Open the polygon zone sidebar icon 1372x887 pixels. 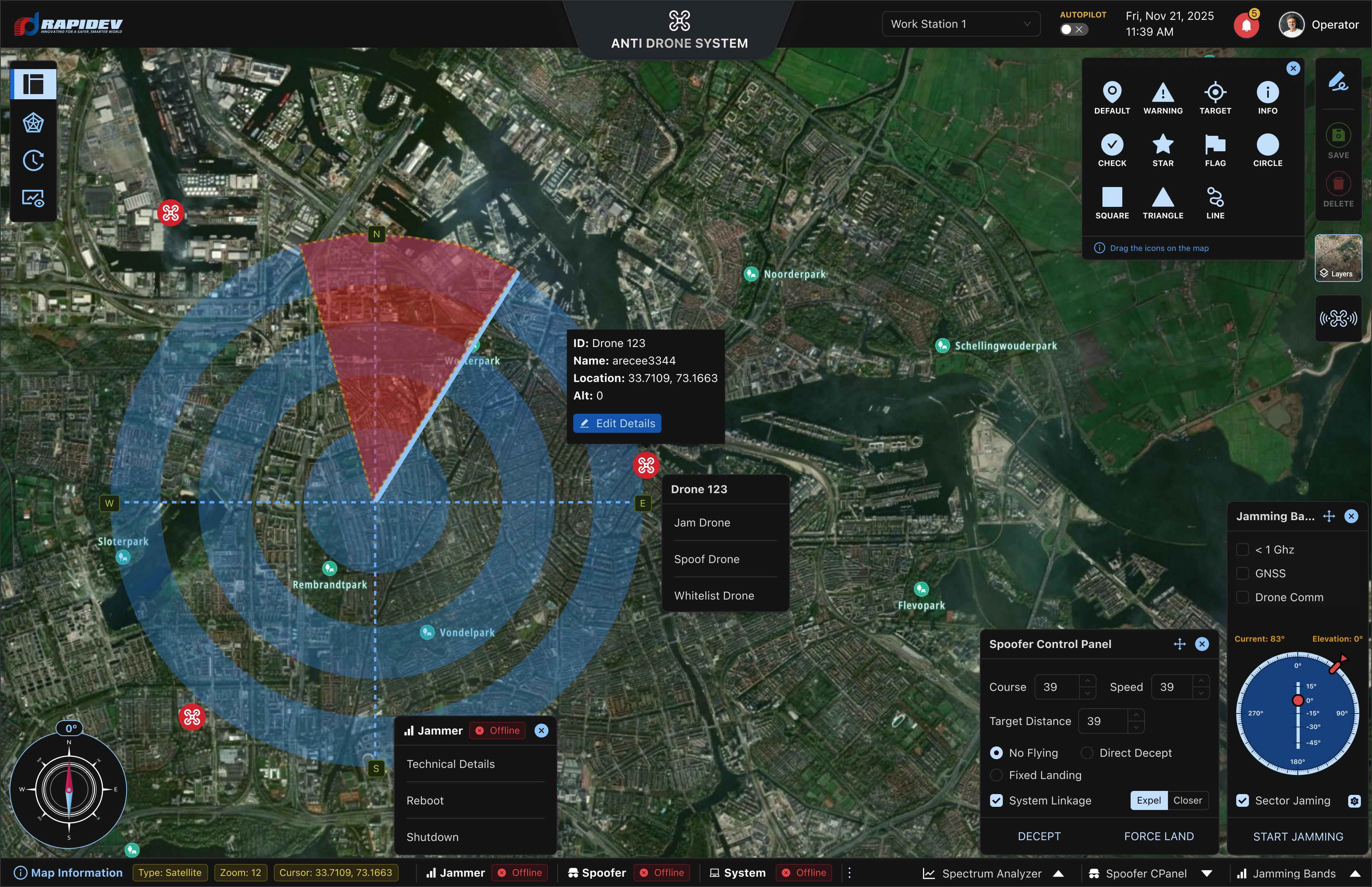click(x=33, y=123)
